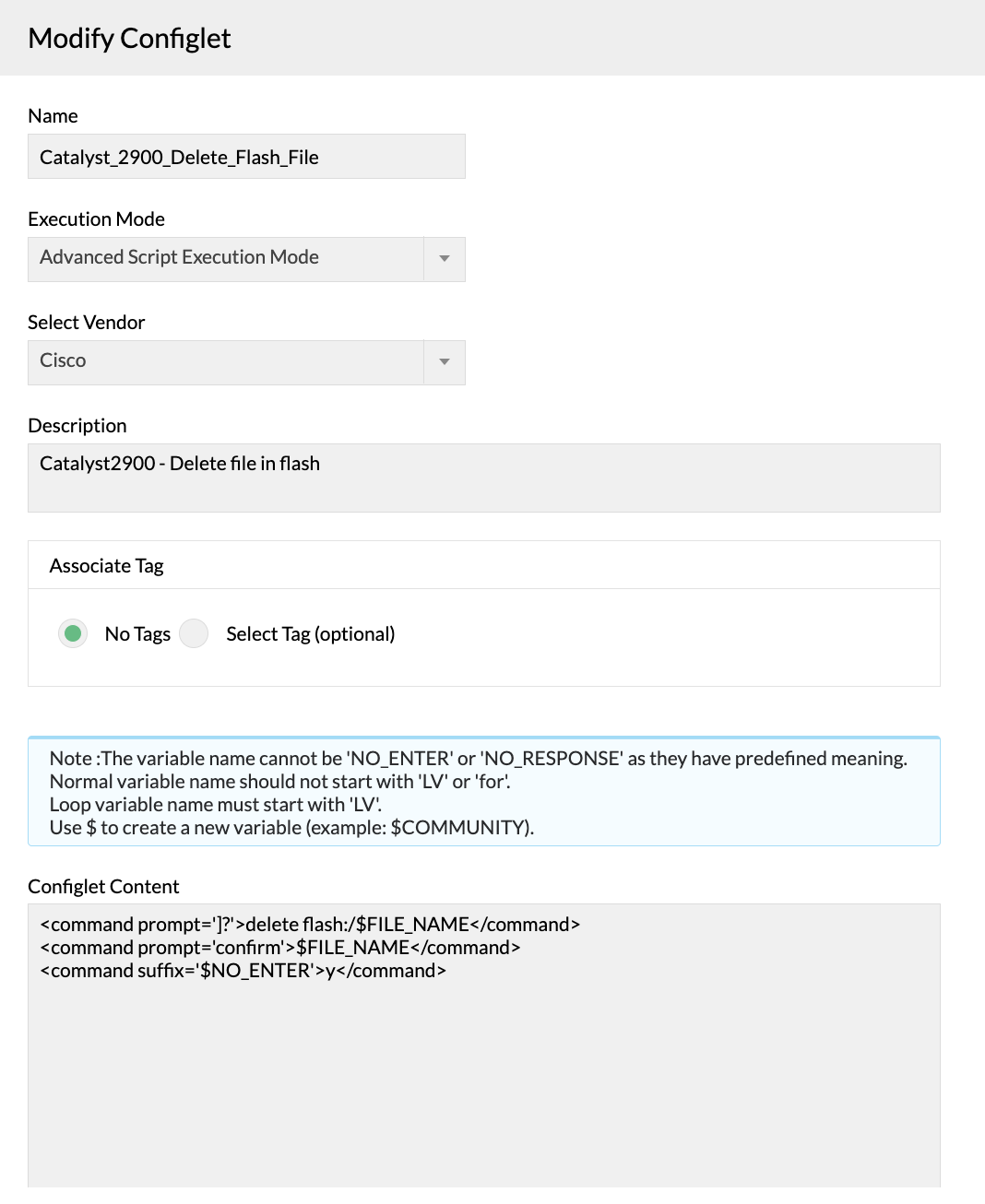Screen dimensions: 985x1204
Task: Click the Select Vendor dropdown arrow
Action: 445,362
